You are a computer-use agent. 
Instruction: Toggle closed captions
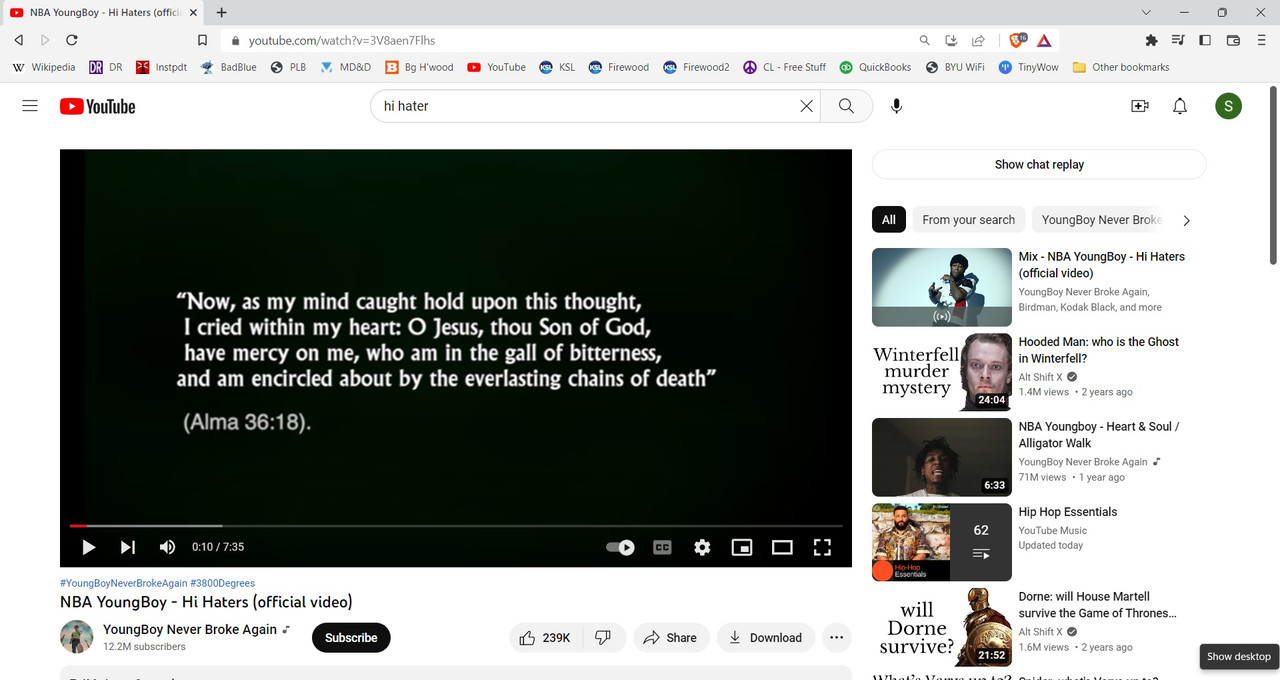[x=662, y=547]
